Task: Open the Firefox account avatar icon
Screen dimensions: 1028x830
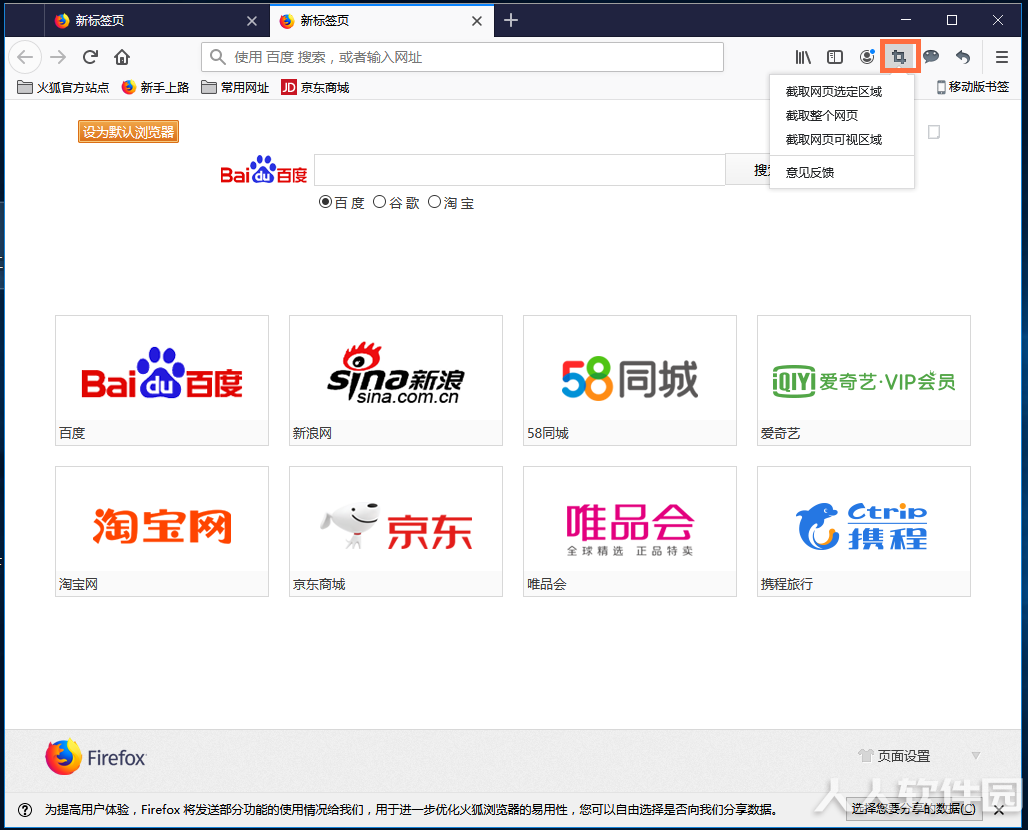Action: point(867,57)
